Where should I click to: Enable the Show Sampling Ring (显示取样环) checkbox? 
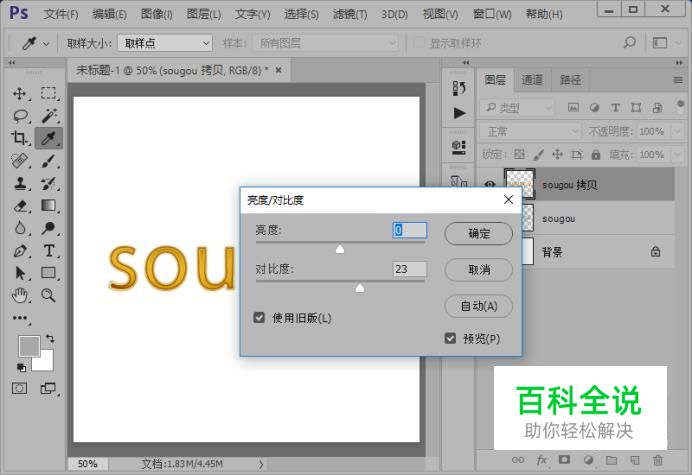(418, 43)
